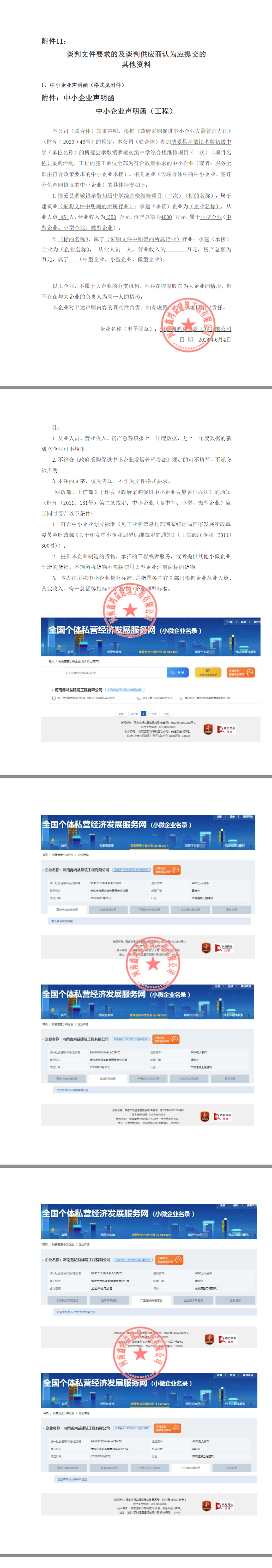Click the heading 中小企业声明函（工程）
Viewport: 272px width, 1568px height.
136,111
